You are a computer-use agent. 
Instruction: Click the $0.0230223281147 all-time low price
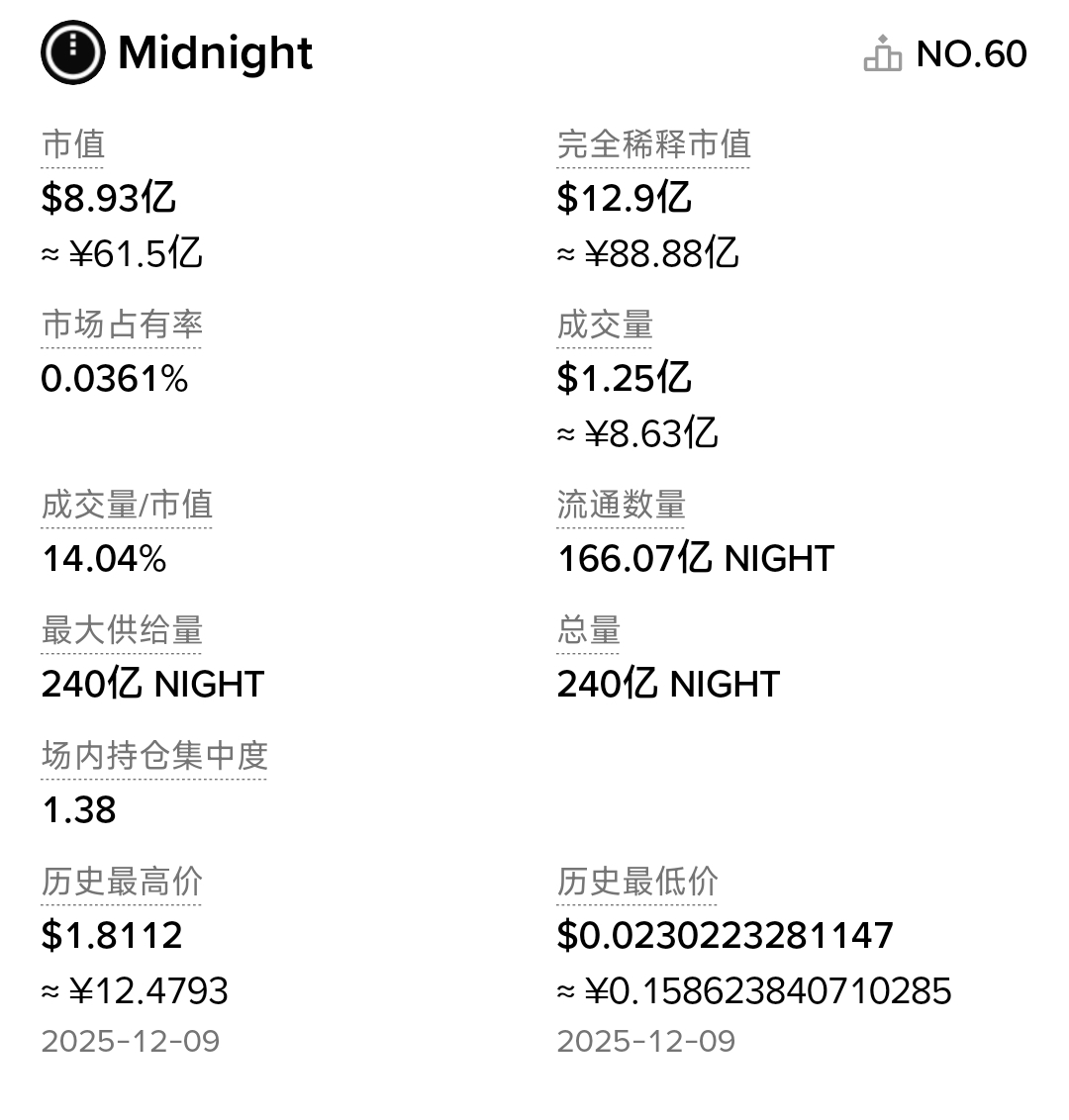725,935
